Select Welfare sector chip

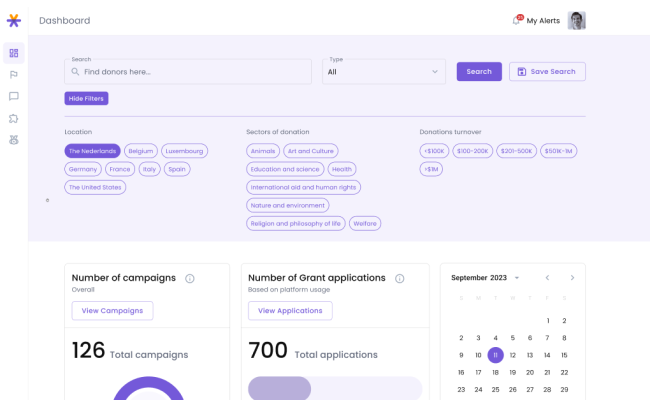coord(365,223)
